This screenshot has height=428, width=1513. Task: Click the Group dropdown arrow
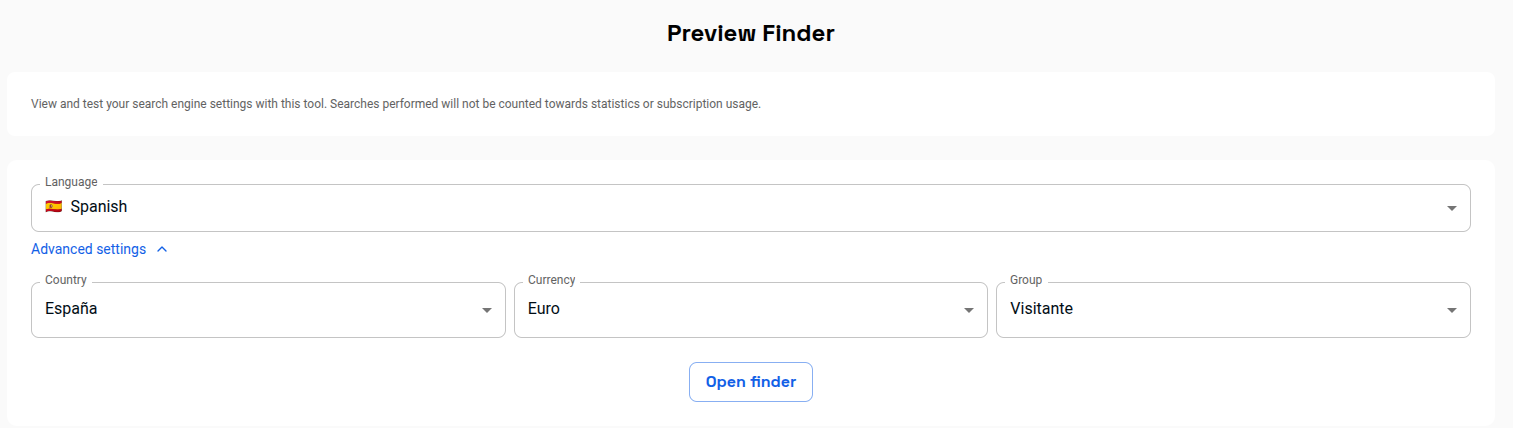(x=1452, y=310)
